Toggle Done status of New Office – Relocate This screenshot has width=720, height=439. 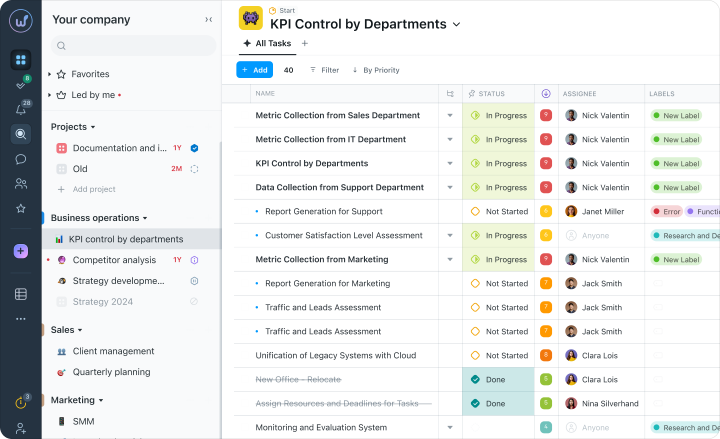(x=475, y=379)
